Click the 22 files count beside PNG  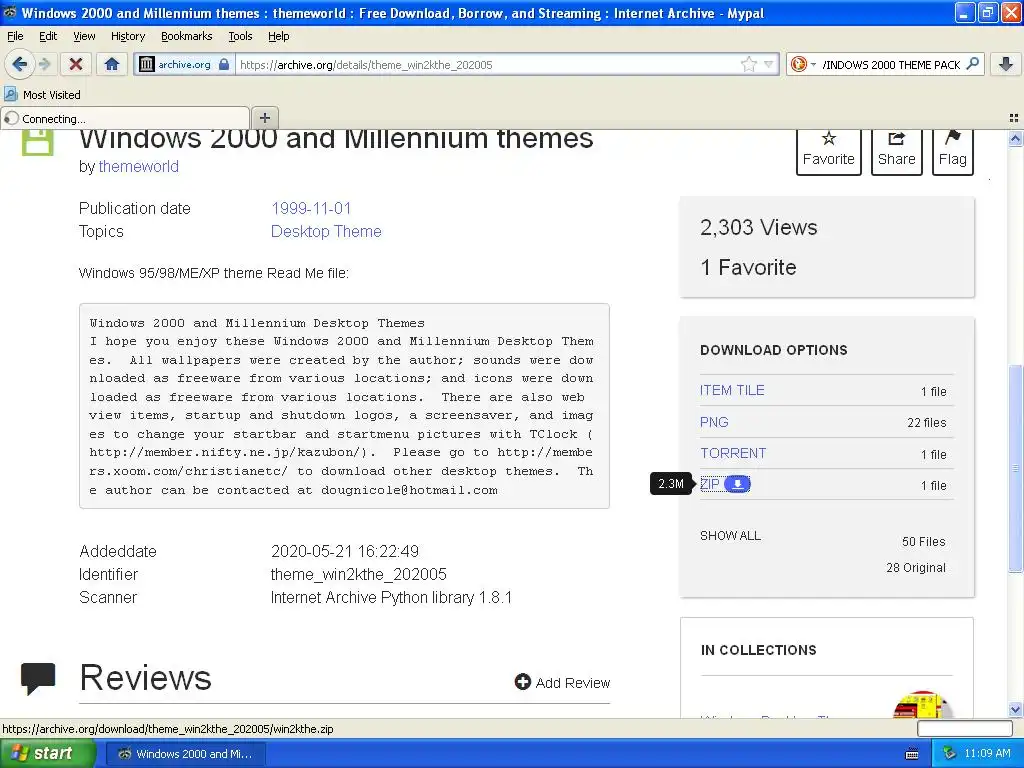[926, 423]
